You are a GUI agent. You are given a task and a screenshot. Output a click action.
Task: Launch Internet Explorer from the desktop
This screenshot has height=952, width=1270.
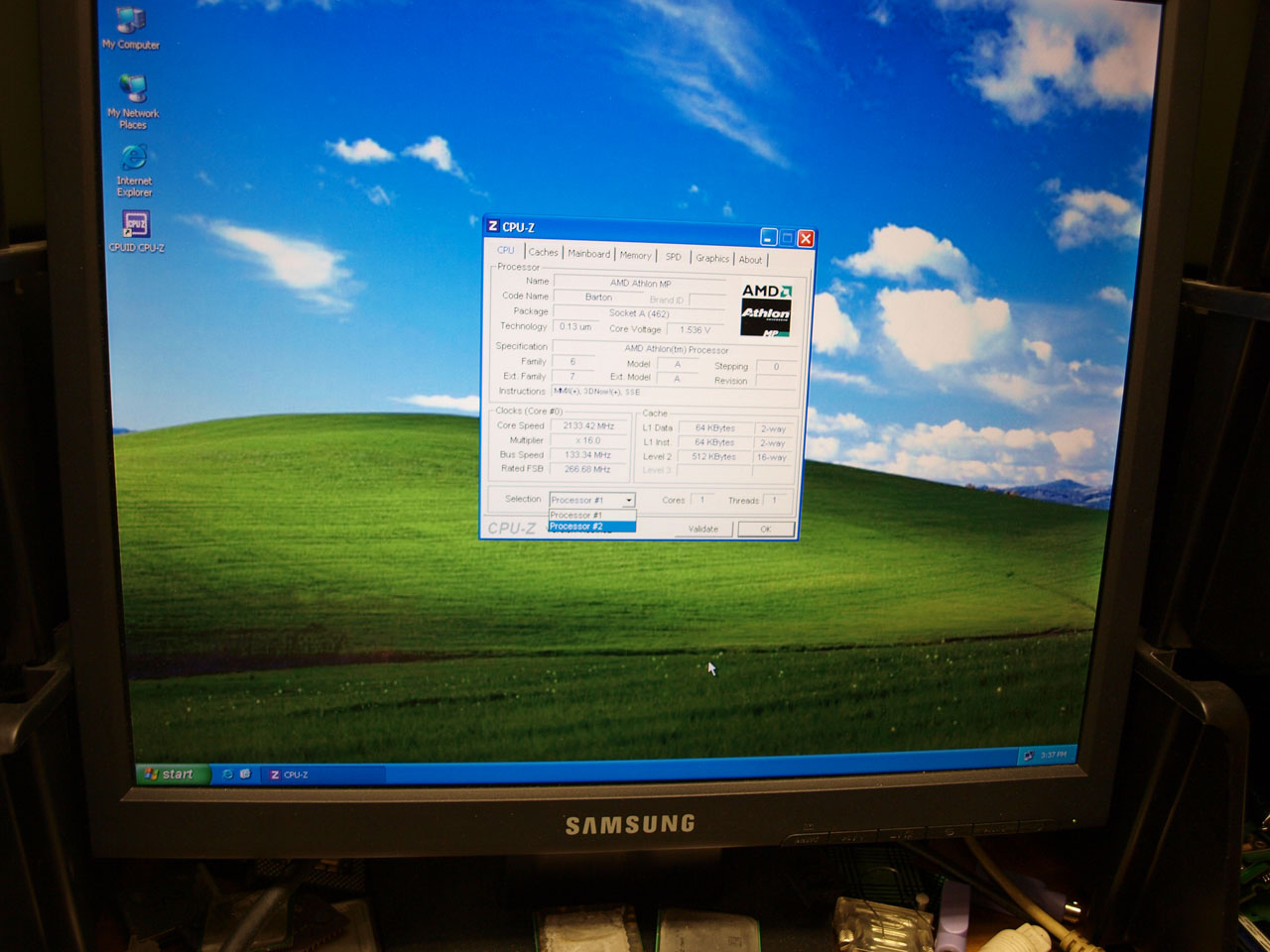tap(134, 171)
